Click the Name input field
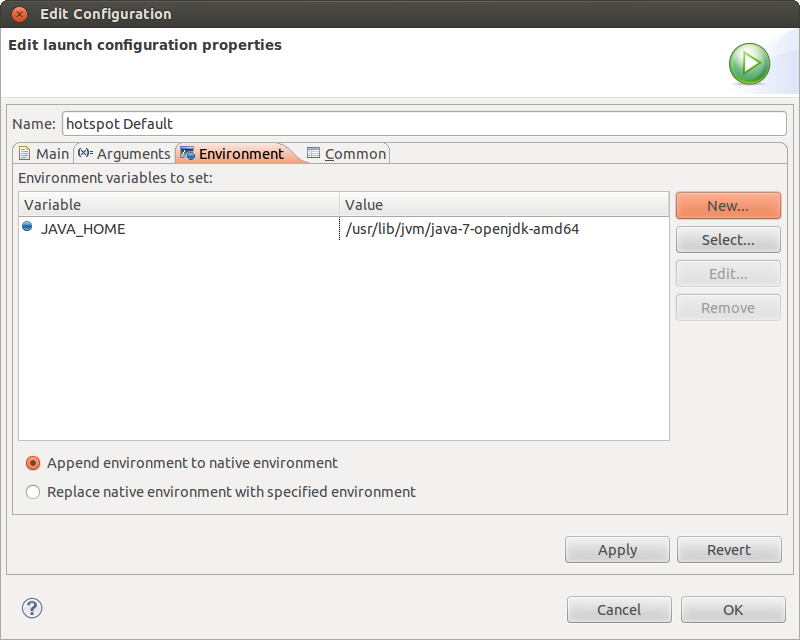Screen dimensions: 800x640 (x=424, y=124)
